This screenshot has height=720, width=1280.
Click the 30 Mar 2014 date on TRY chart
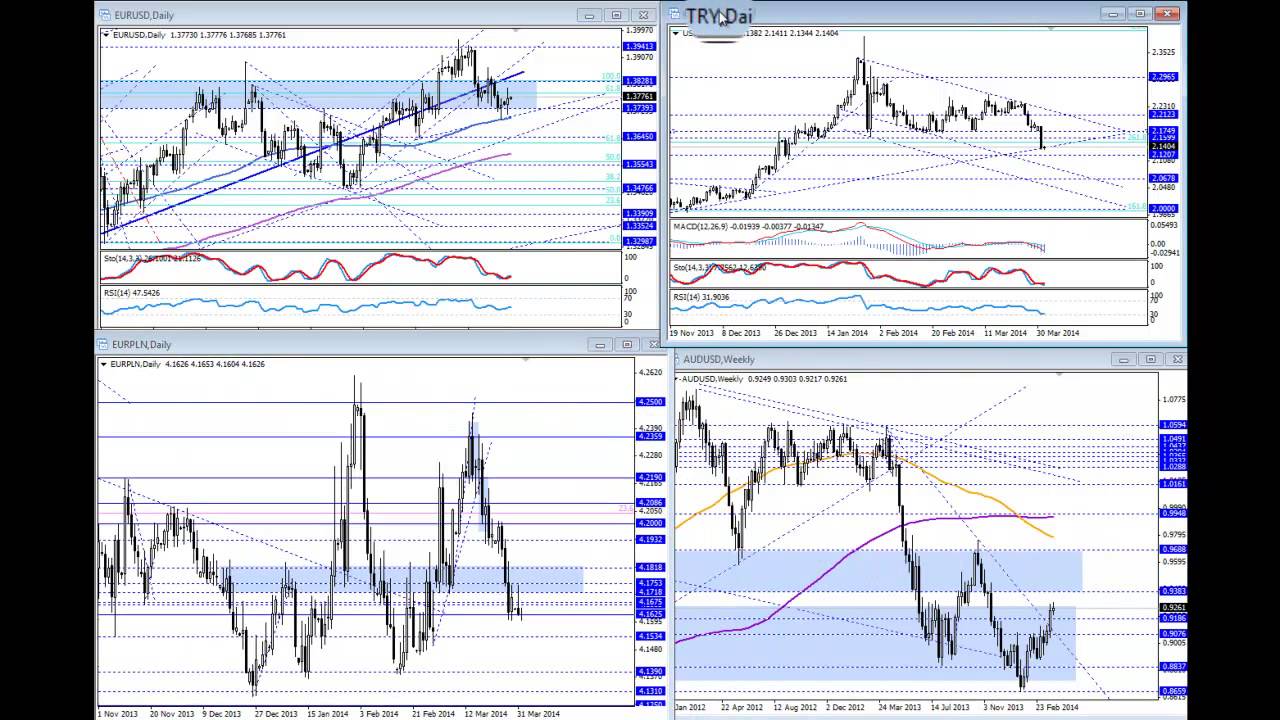click(x=1058, y=333)
